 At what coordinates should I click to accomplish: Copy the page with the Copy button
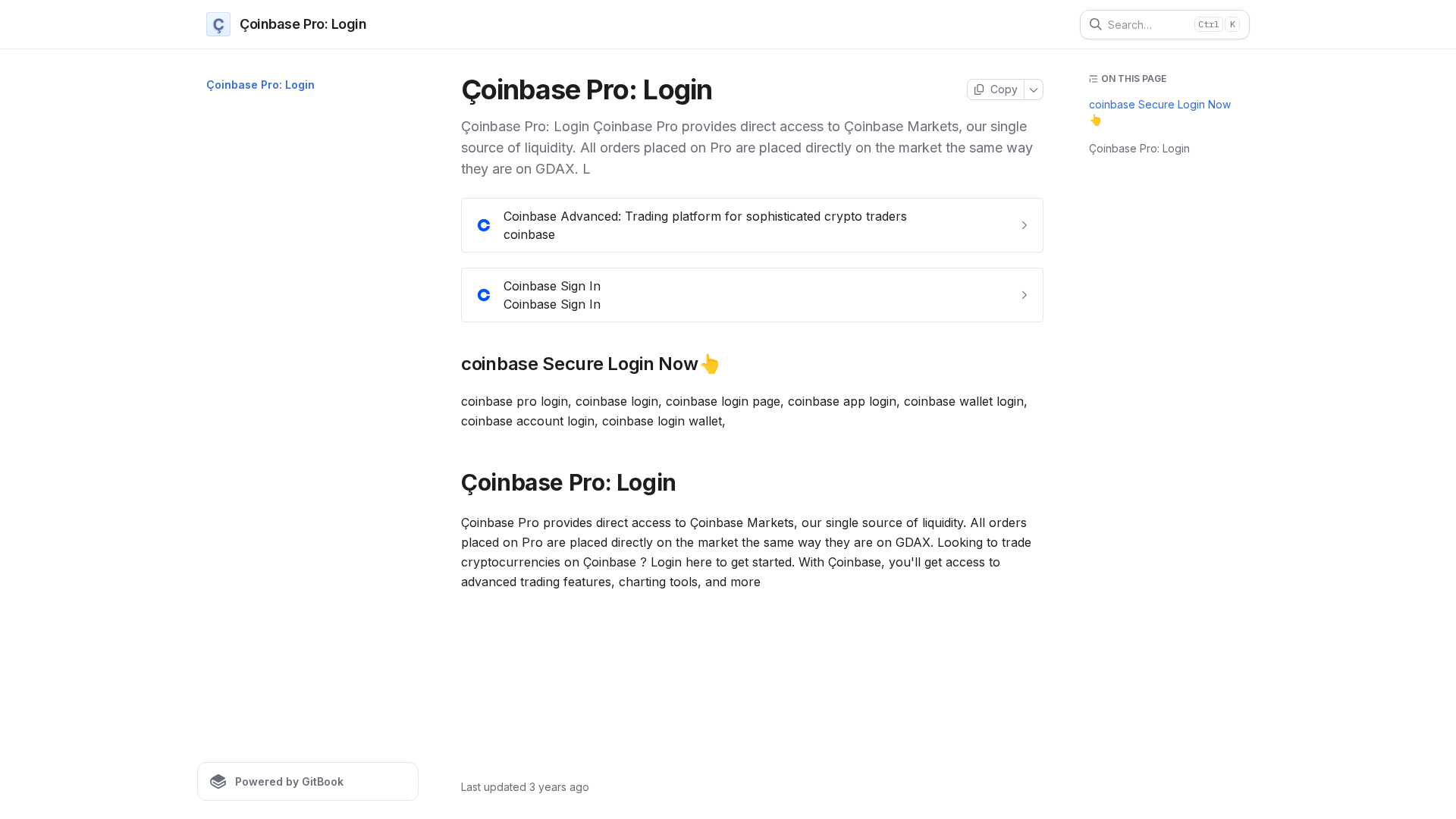996,89
